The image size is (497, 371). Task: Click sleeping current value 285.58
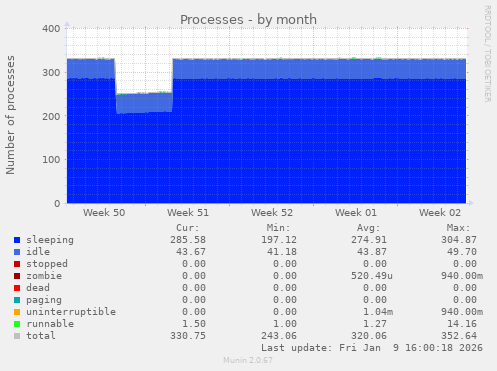[x=188, y=240]
